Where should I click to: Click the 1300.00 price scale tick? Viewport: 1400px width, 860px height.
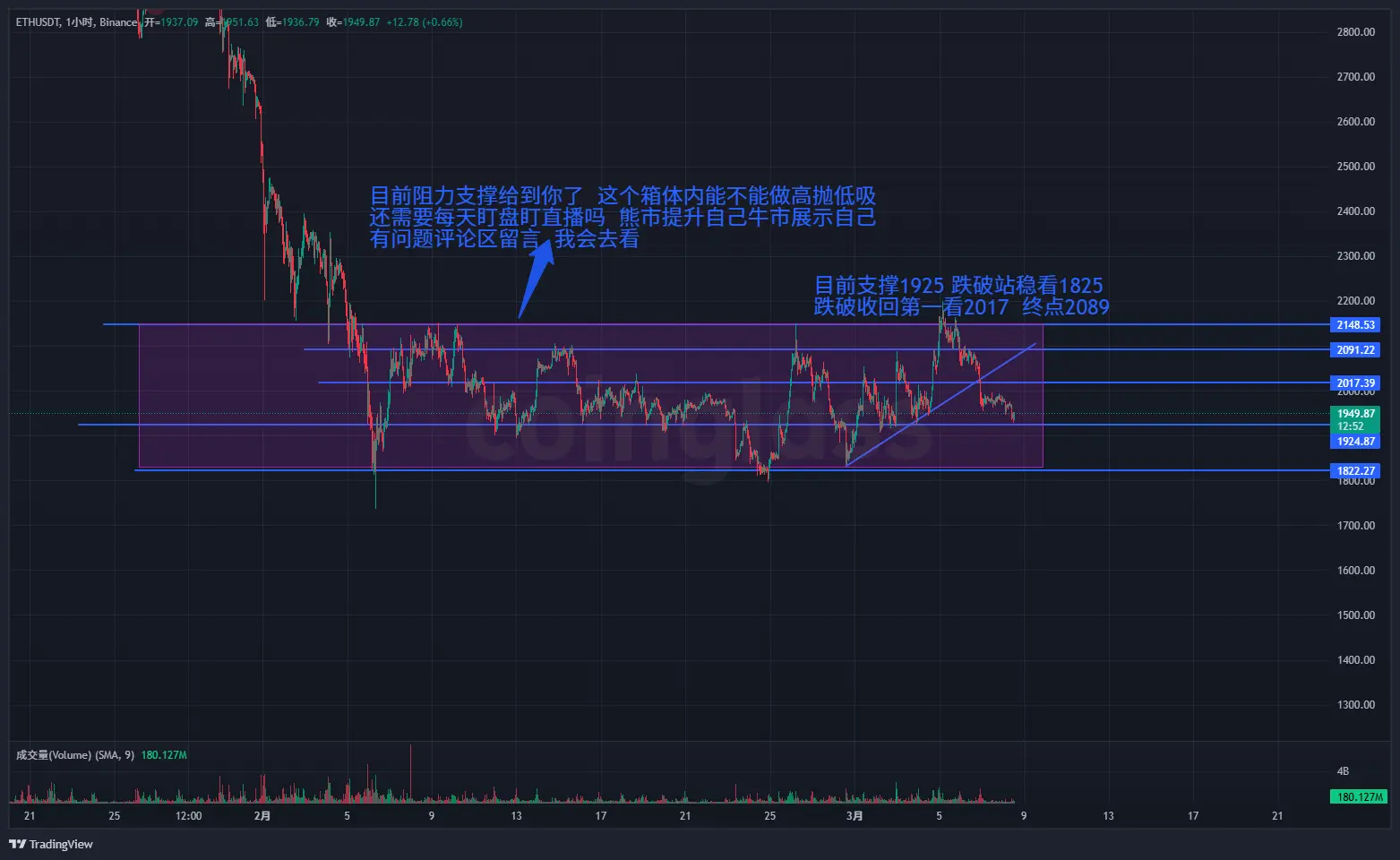tap(1355, 705)
